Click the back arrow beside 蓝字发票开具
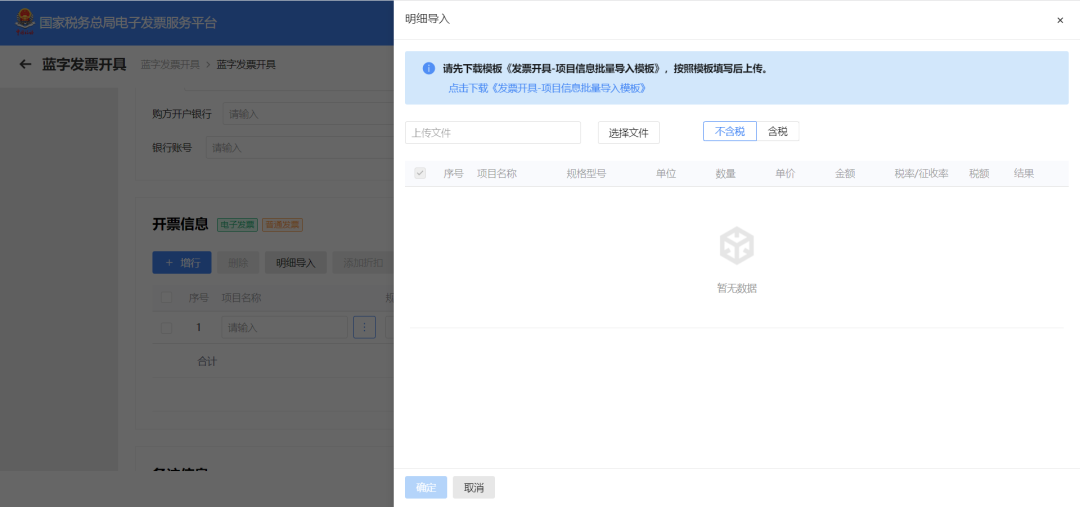Image resolution: width=1080 pixels, height=507 pixels. click(25, 65)
